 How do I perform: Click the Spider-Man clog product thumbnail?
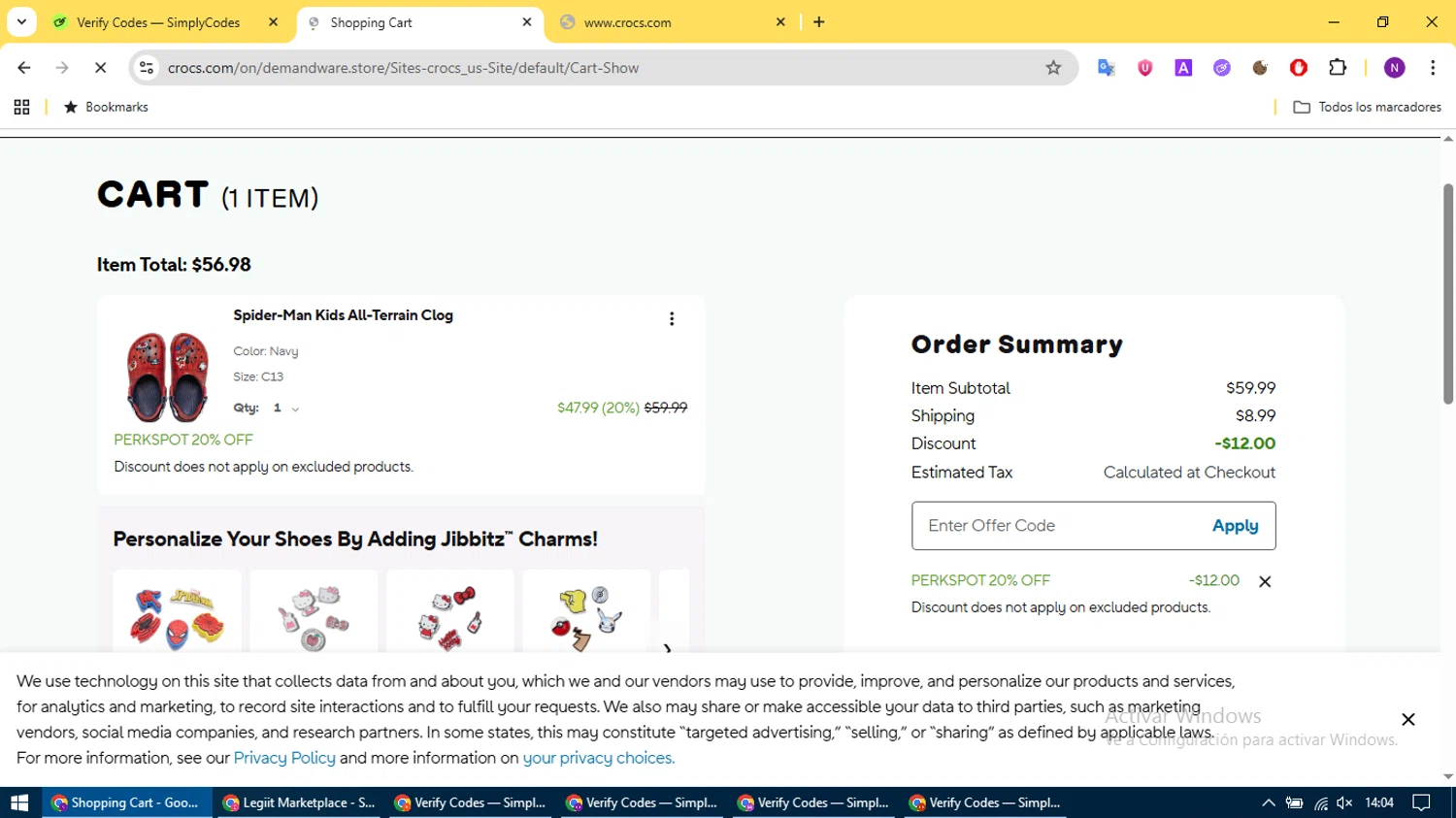[x=167, y=376]
